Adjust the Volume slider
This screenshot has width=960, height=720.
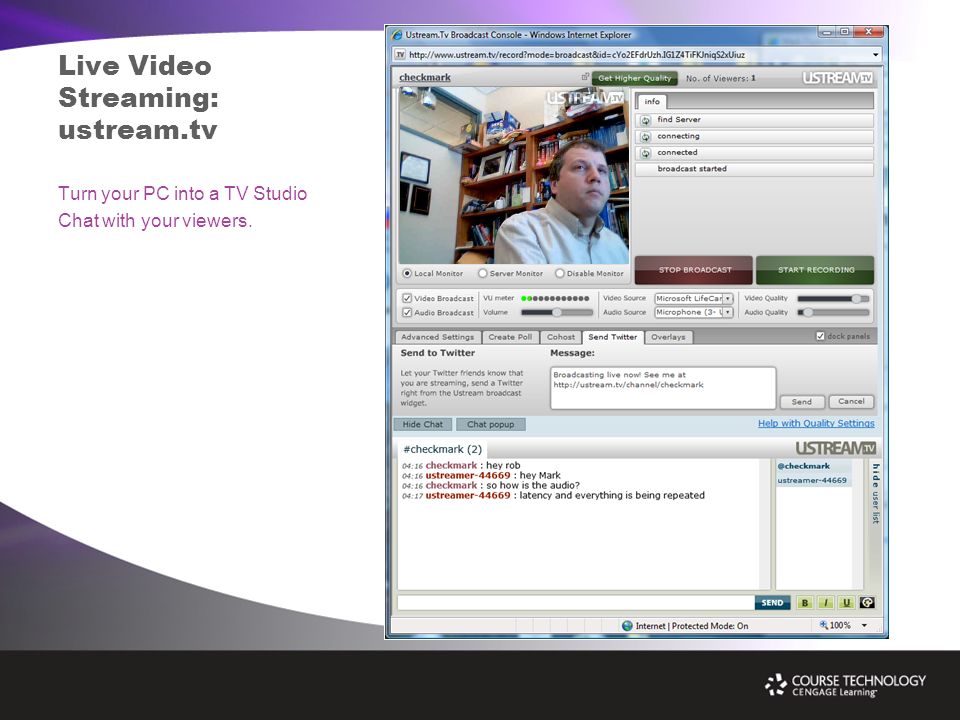point(557,312)
